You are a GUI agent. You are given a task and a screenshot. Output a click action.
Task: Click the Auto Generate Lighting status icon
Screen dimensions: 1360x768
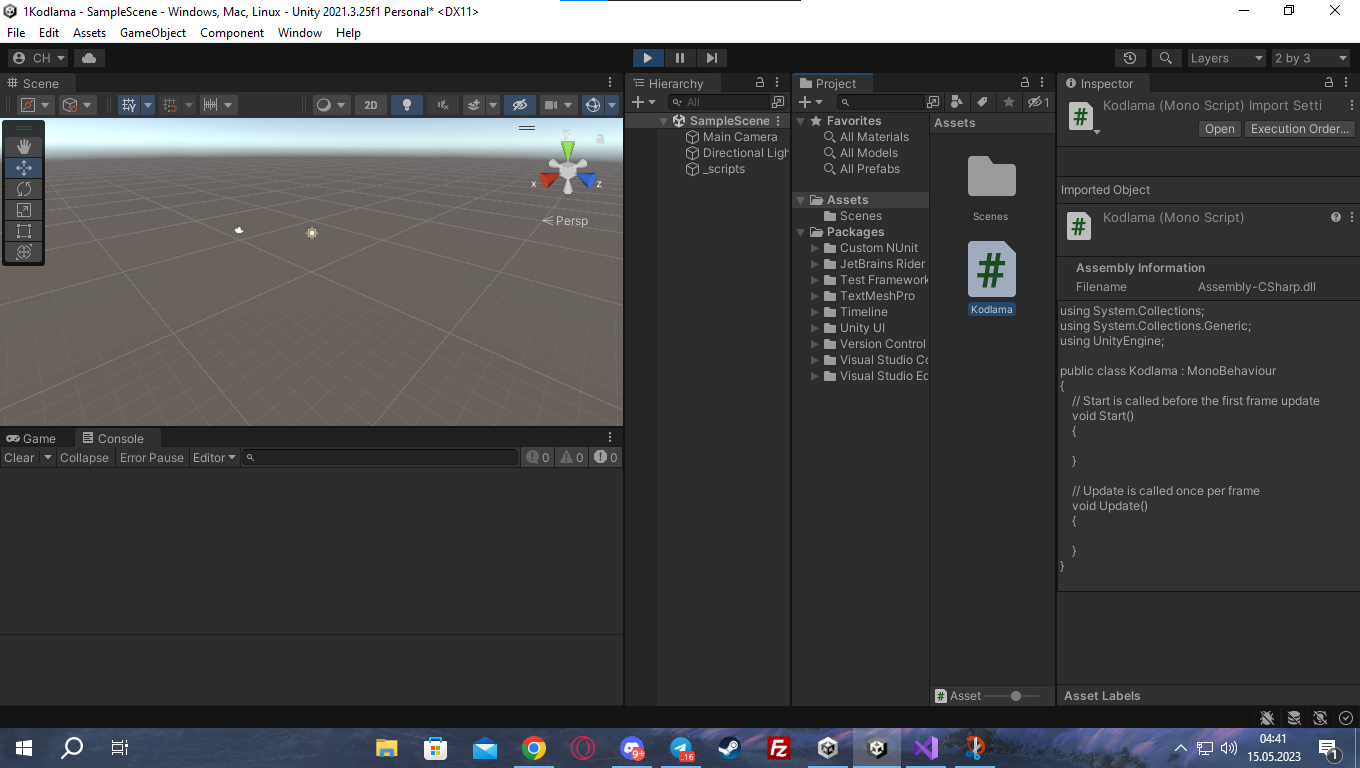click(1320, 718)
